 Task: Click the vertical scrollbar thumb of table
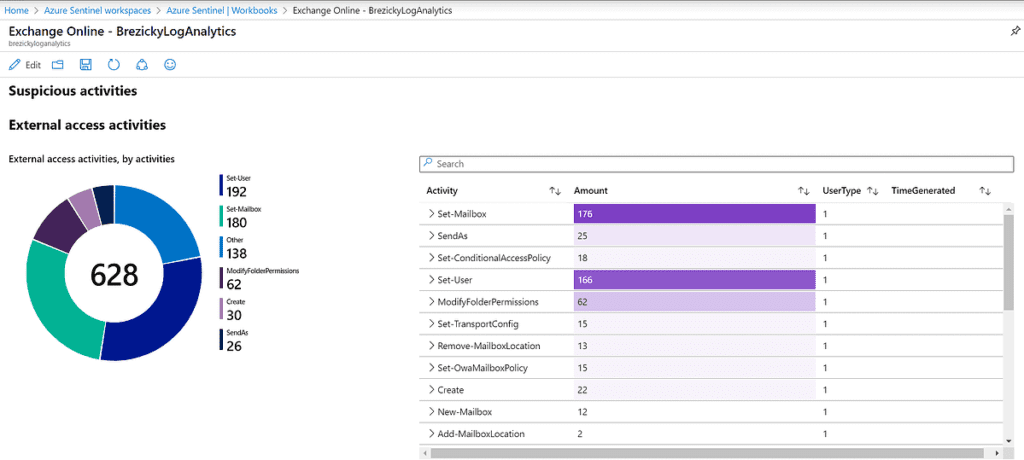(x=1008, y=261)
